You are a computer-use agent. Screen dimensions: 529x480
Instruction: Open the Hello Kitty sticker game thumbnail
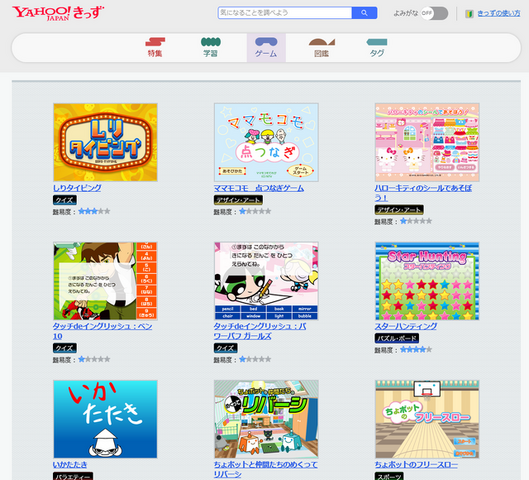[x=427, y=142]
